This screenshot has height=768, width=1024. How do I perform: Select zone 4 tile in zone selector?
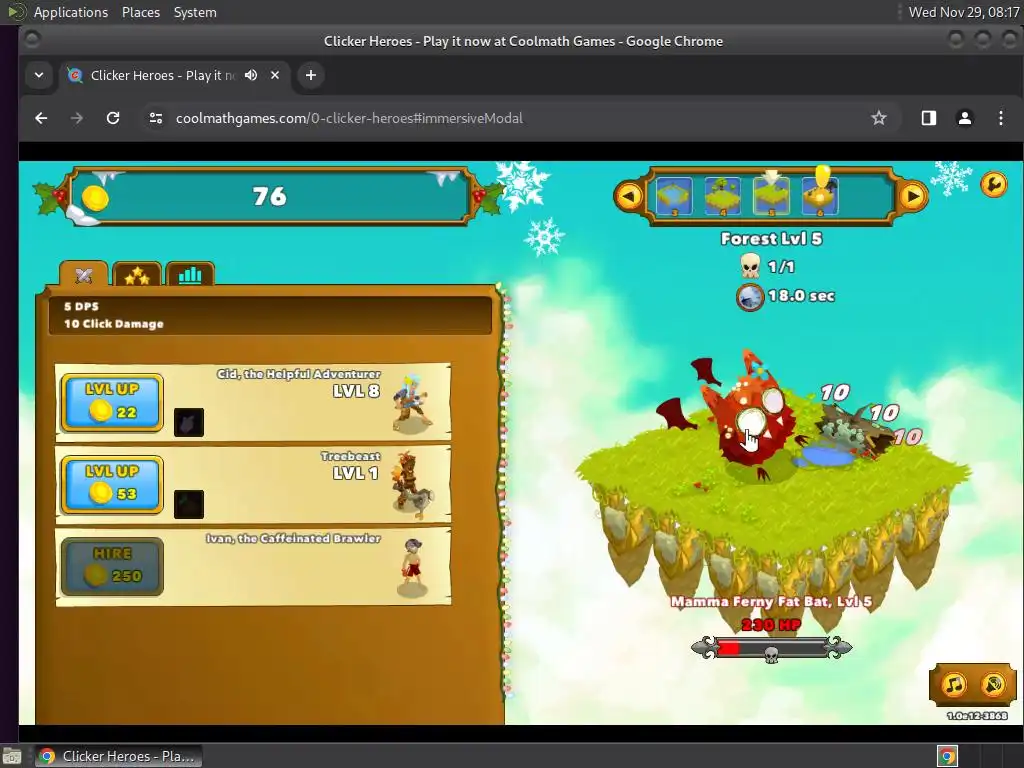coord(723,196)
